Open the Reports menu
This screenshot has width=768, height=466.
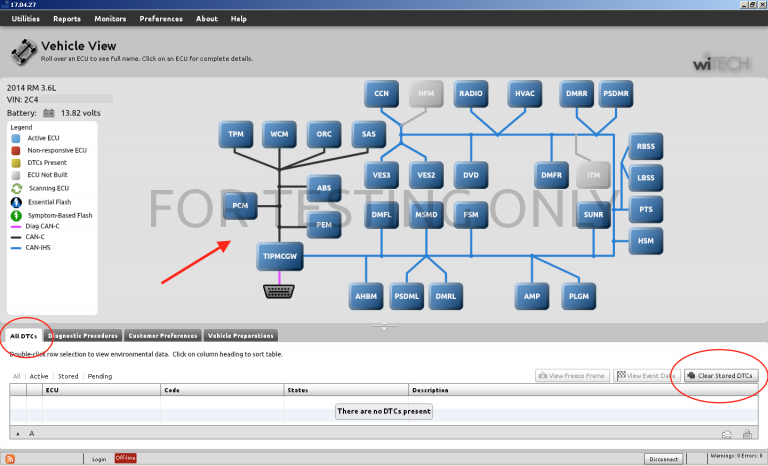point(67,19)
